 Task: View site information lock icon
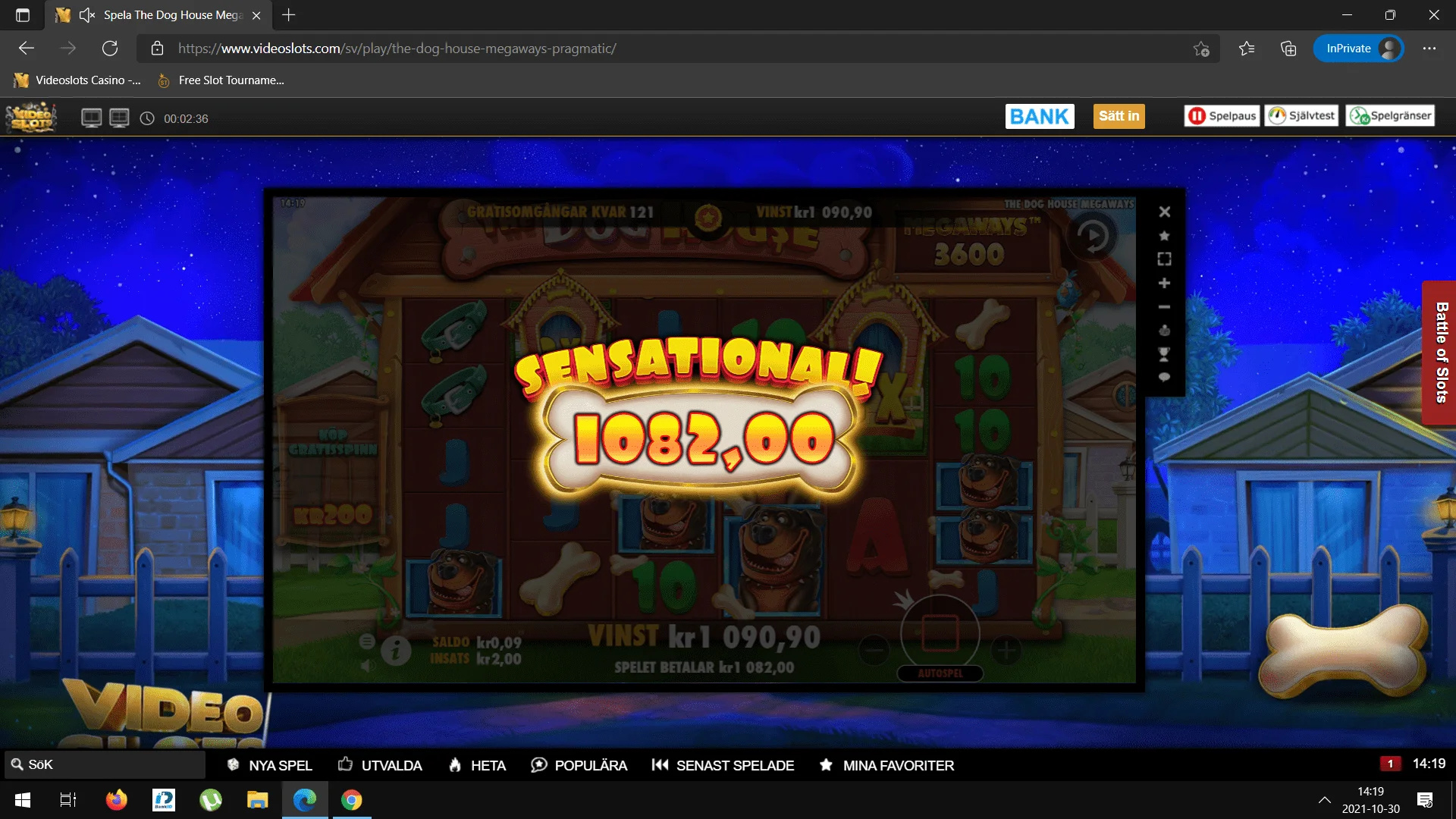click(x=157, y=49)
